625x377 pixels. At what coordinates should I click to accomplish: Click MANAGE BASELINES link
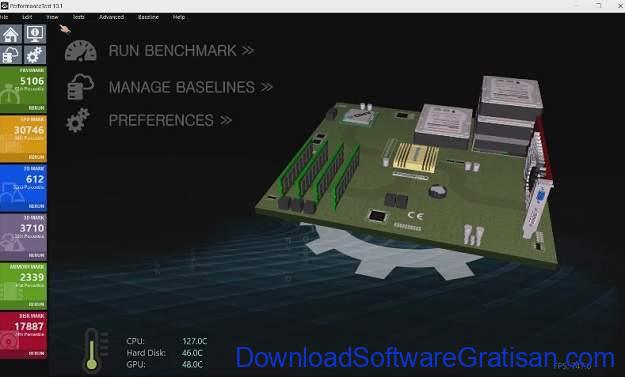[191, 87]
